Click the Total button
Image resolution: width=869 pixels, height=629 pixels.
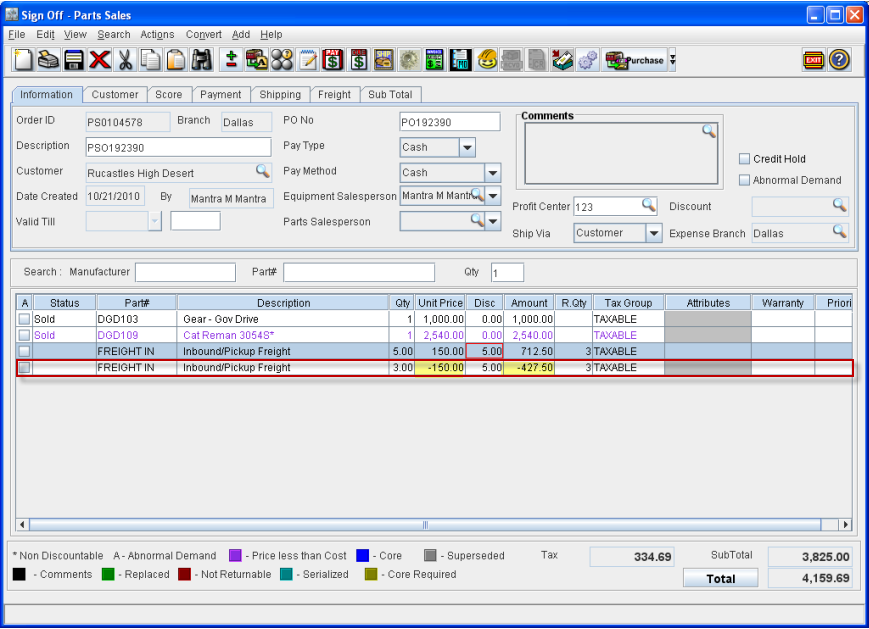click(x=720, y=579)
